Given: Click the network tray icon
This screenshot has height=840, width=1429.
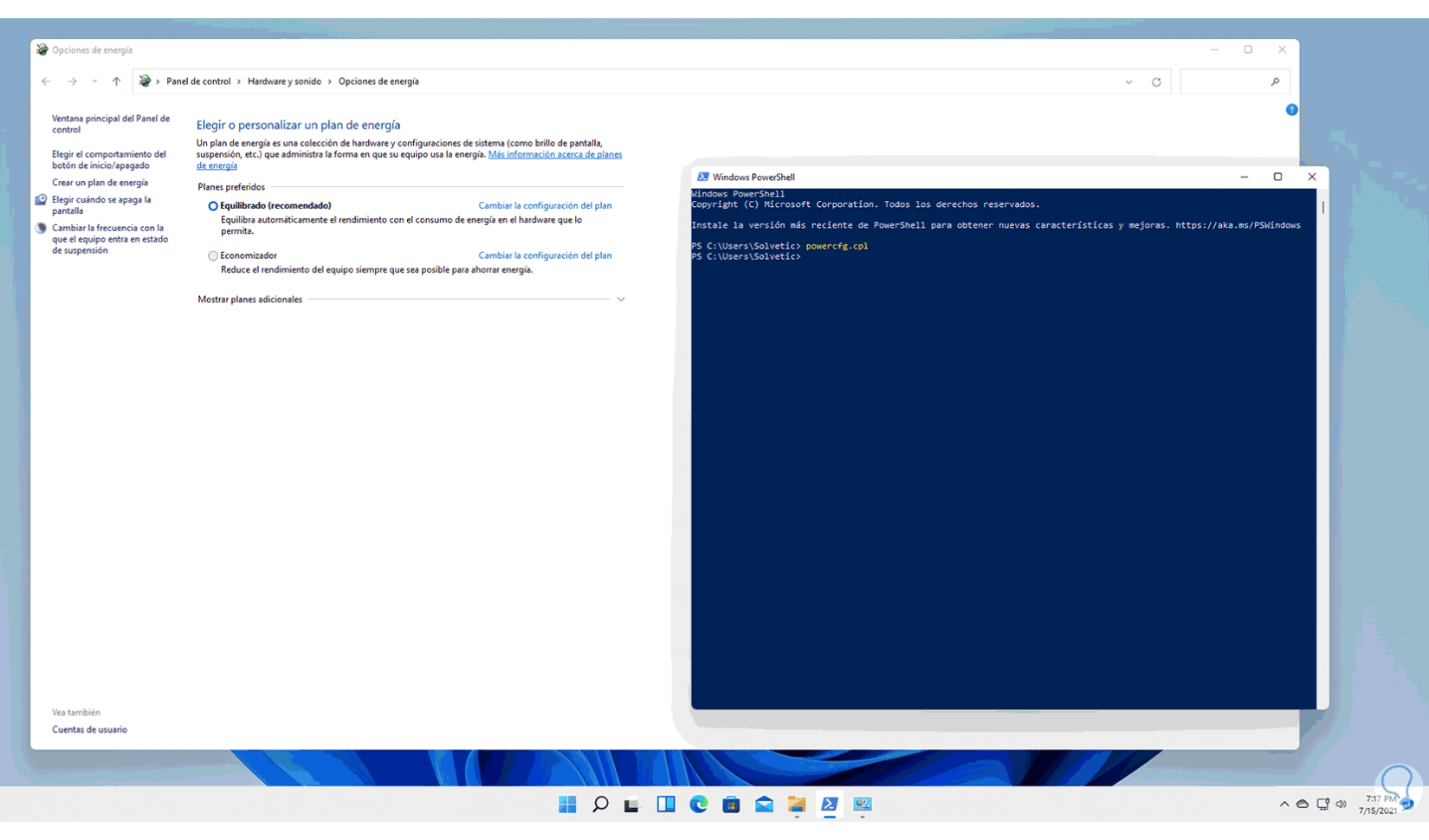Looking at the screenshot, I should tap(1322, 804).
